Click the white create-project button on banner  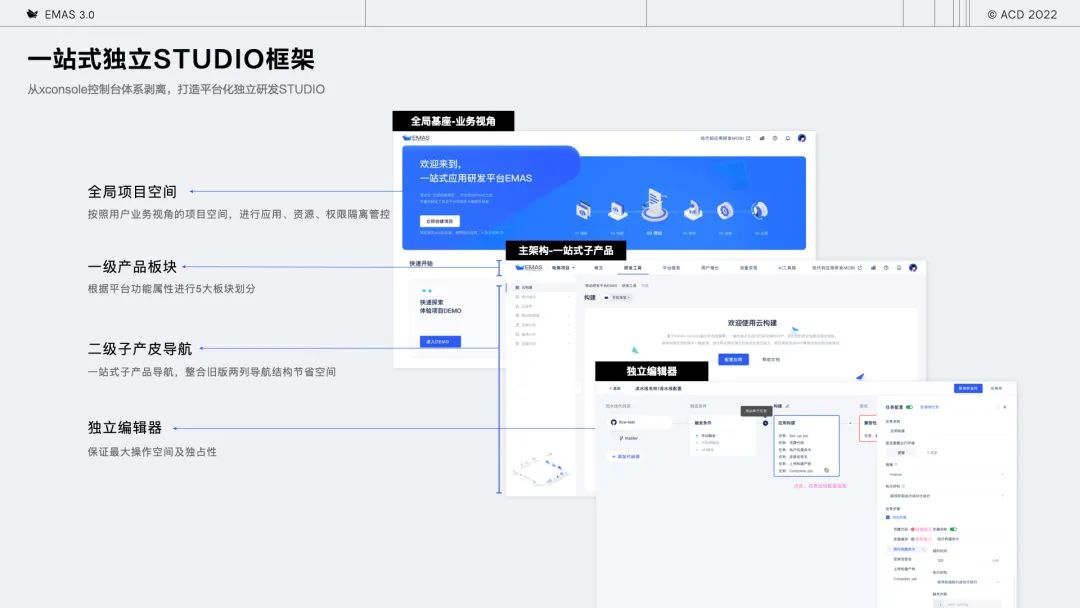click(439, 221)
